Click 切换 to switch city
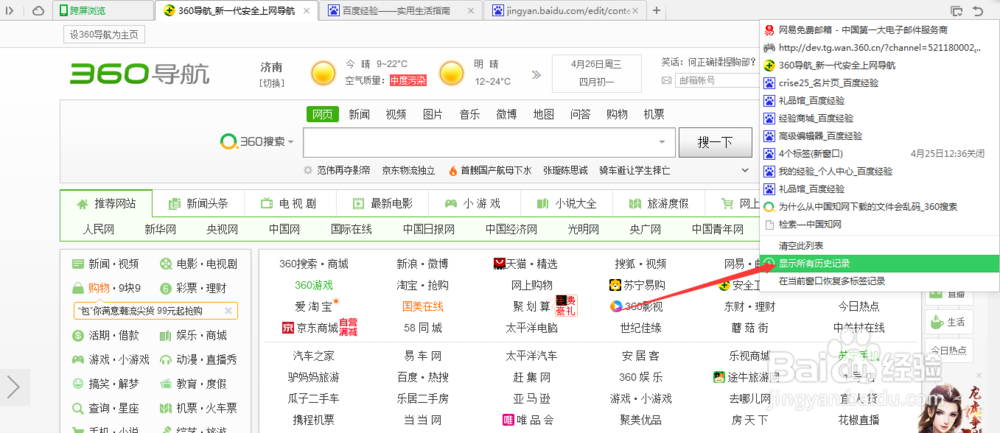Image resolution: width=1000 pixels, height=433 pixels. 272,83
